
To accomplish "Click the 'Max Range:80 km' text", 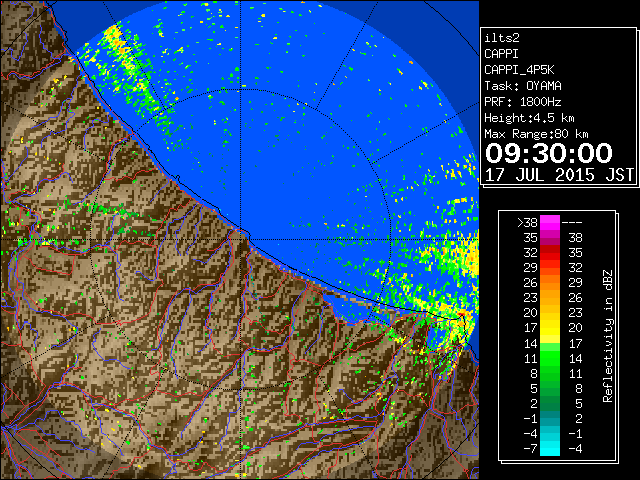I will click(x=536, y=134).
